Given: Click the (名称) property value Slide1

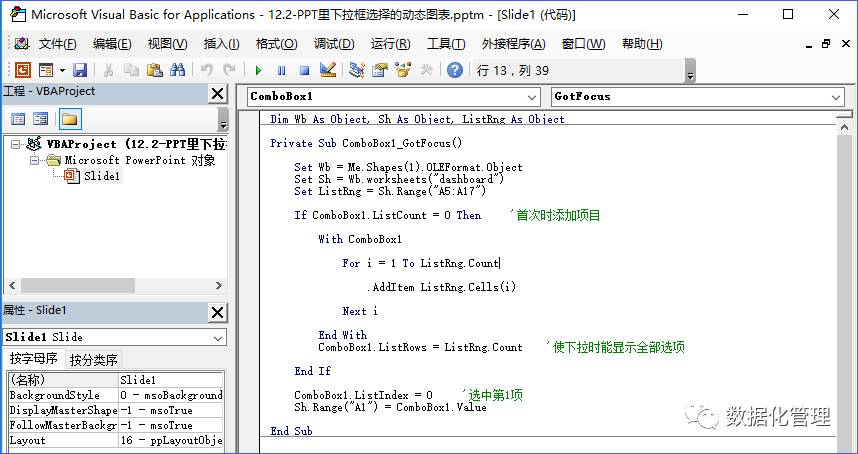Looking at the screenshot, I should [x=171, y=380].
